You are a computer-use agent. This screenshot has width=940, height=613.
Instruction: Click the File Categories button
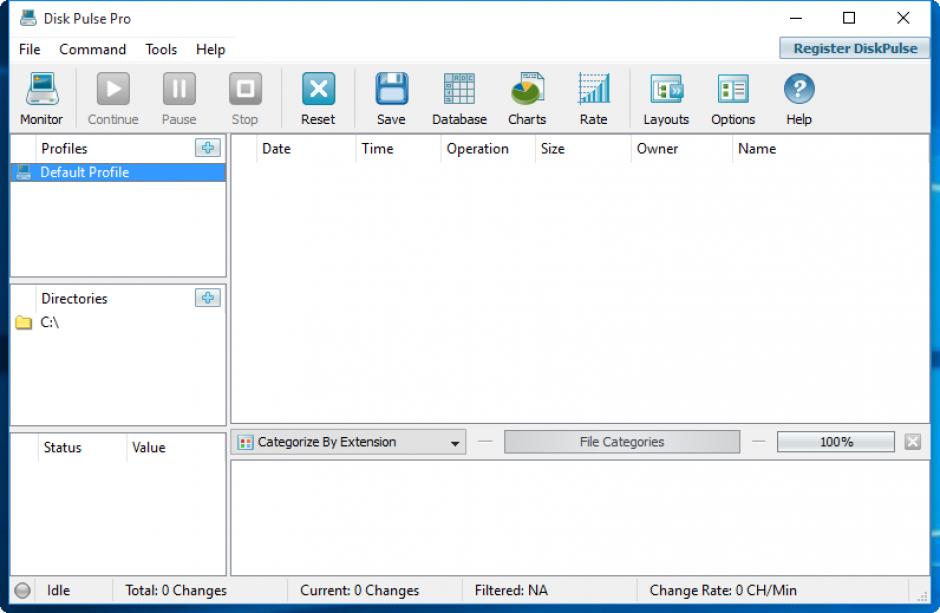click(x=622, y=442)
